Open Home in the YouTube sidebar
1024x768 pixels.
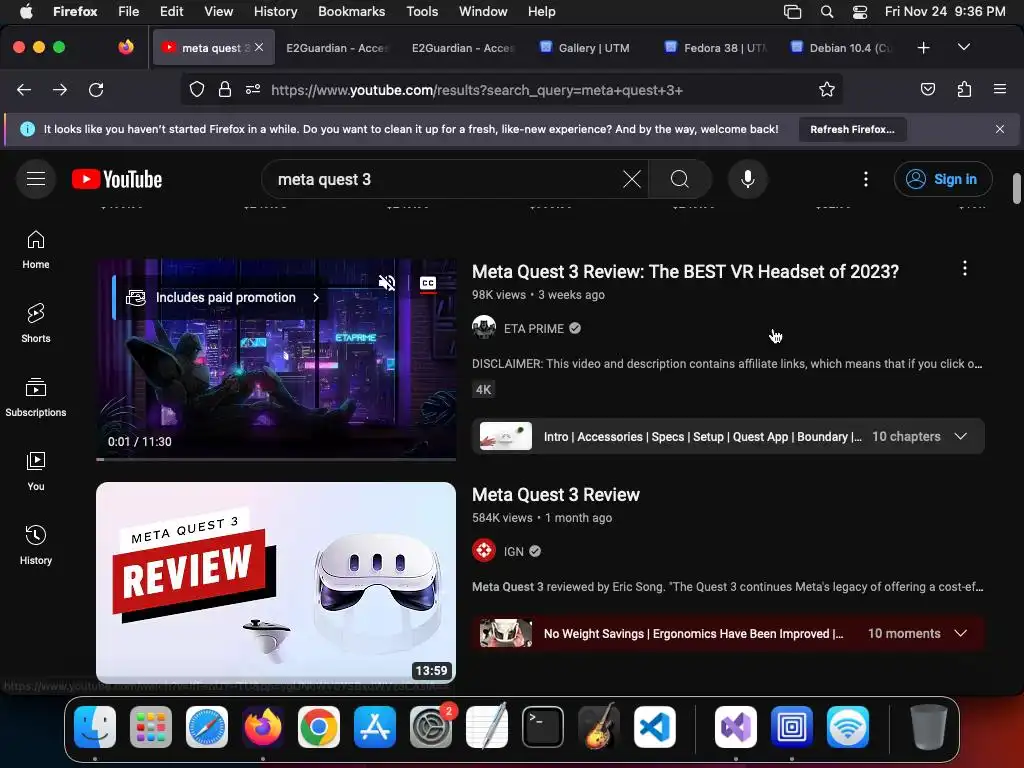click(36, 249)
